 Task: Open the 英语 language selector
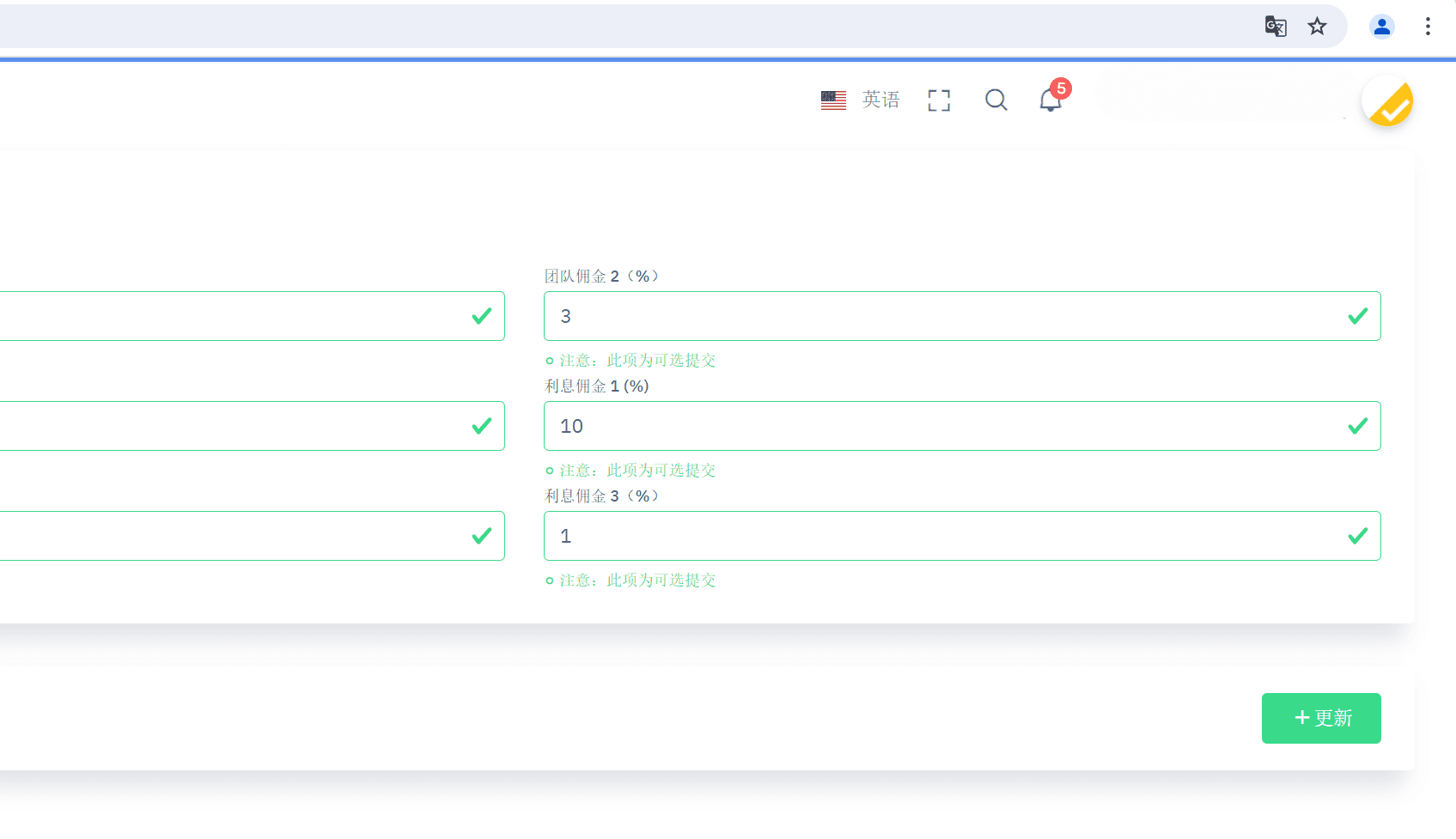[x=880, y=100]
